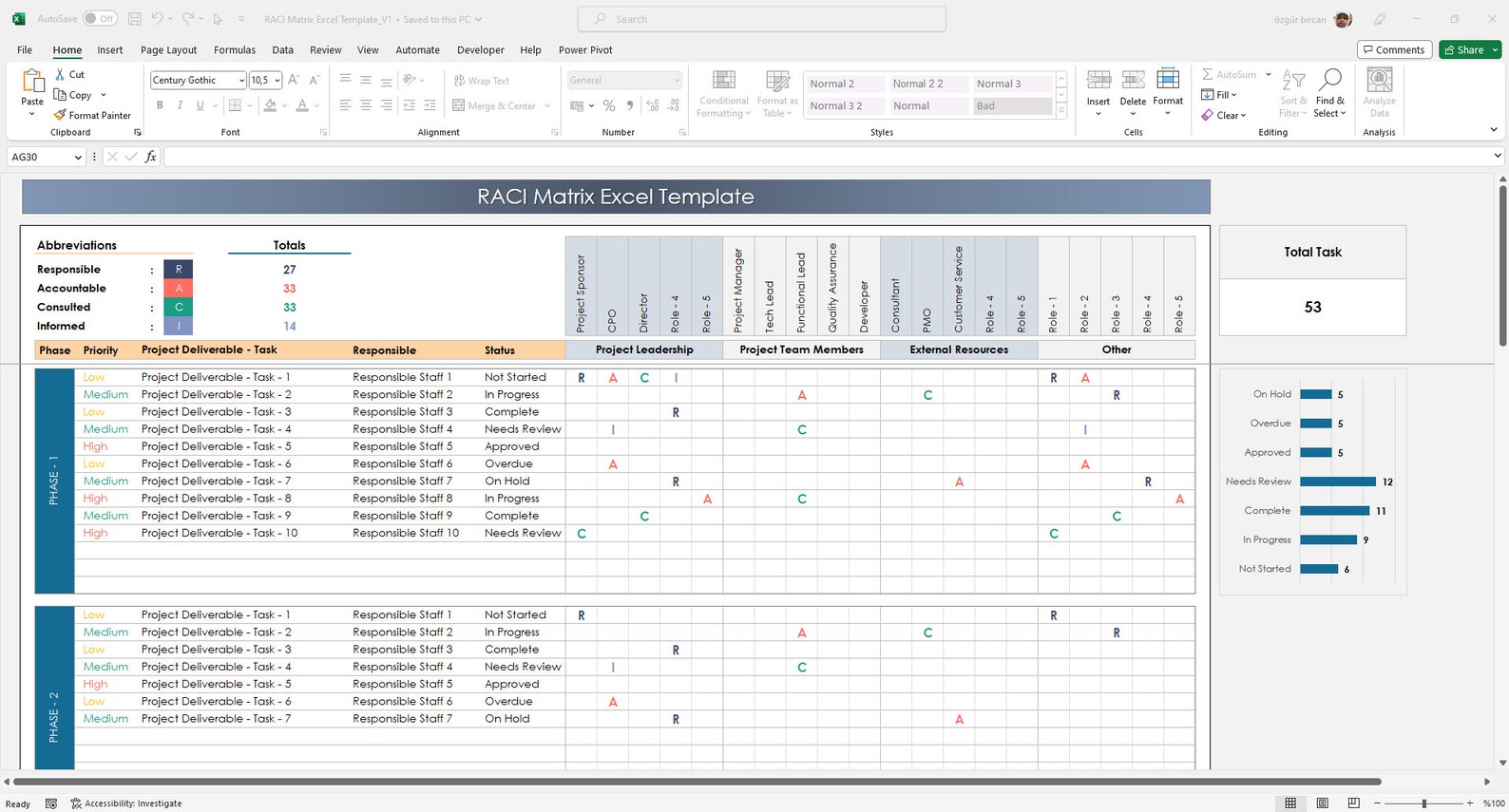Click the percent style icon

point(609,105)
